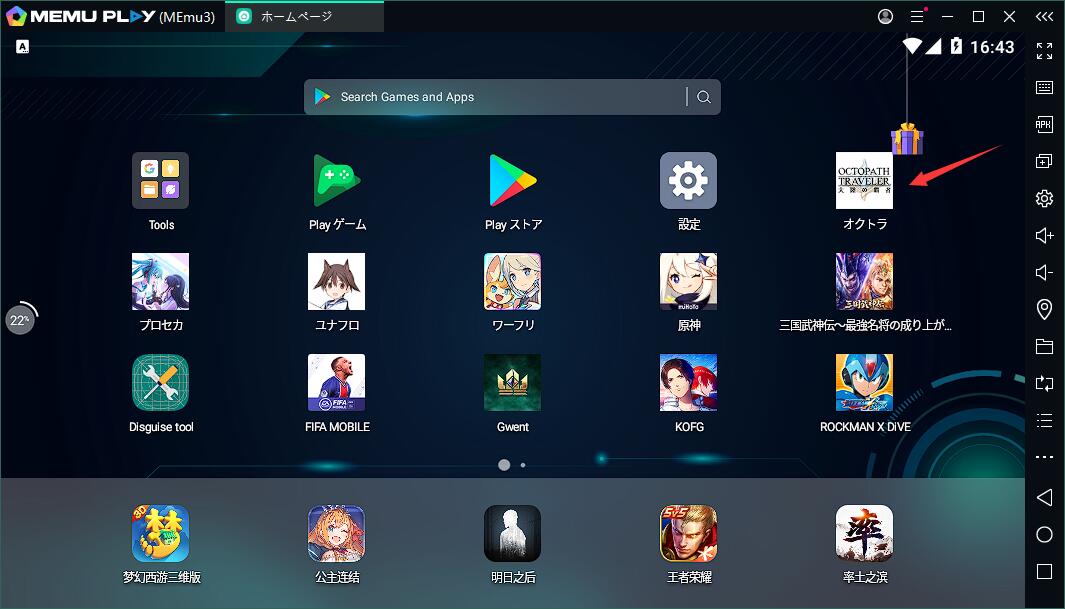1065x609 pixels.
Task: Open the APK installation tool in sidebar
Action: click(1046, 124)
